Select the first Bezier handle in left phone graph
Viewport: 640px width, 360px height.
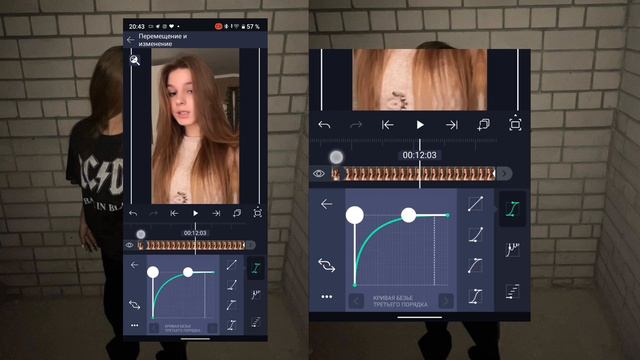tap(153, 272)
